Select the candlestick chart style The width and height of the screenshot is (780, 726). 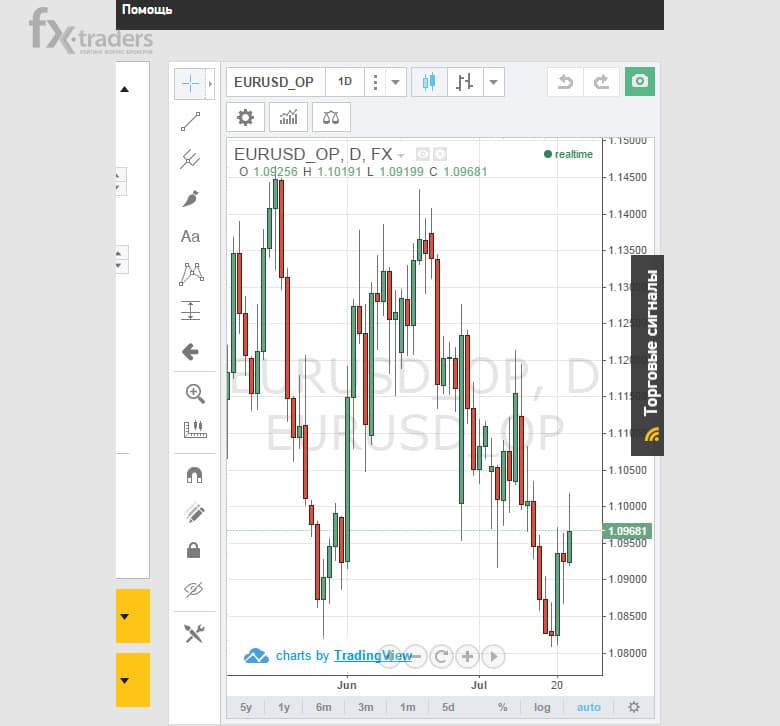click(429, 82)
